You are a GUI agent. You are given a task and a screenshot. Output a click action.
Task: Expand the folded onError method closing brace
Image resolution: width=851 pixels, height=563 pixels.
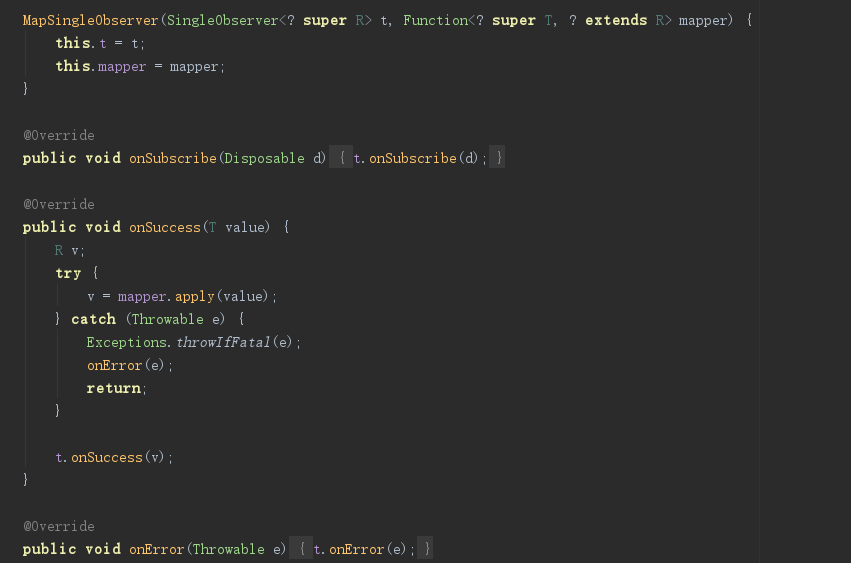pos(426,548)
